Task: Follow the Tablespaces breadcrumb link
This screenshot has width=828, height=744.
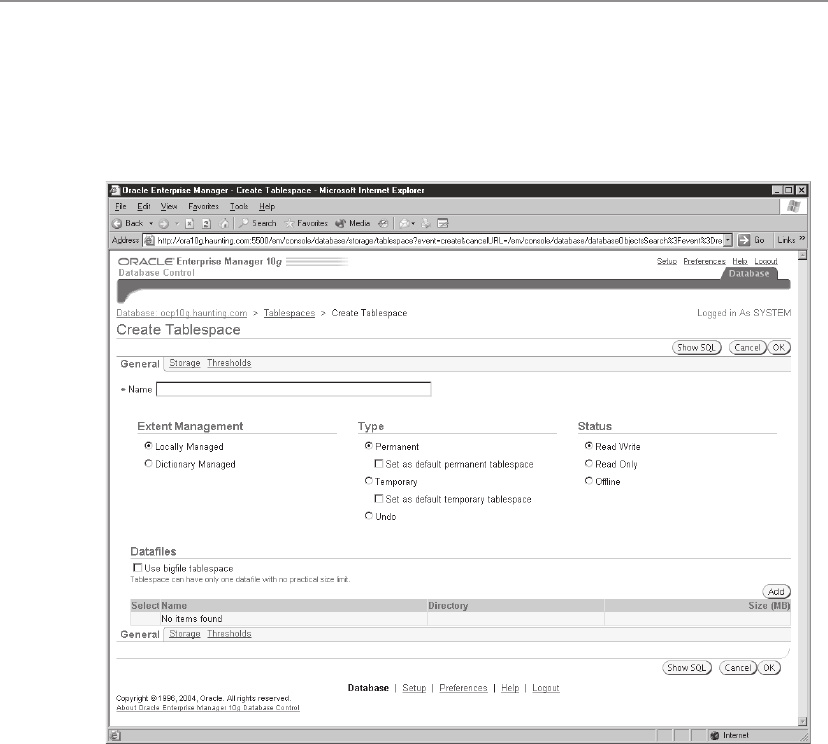Action: click(289, 313)
